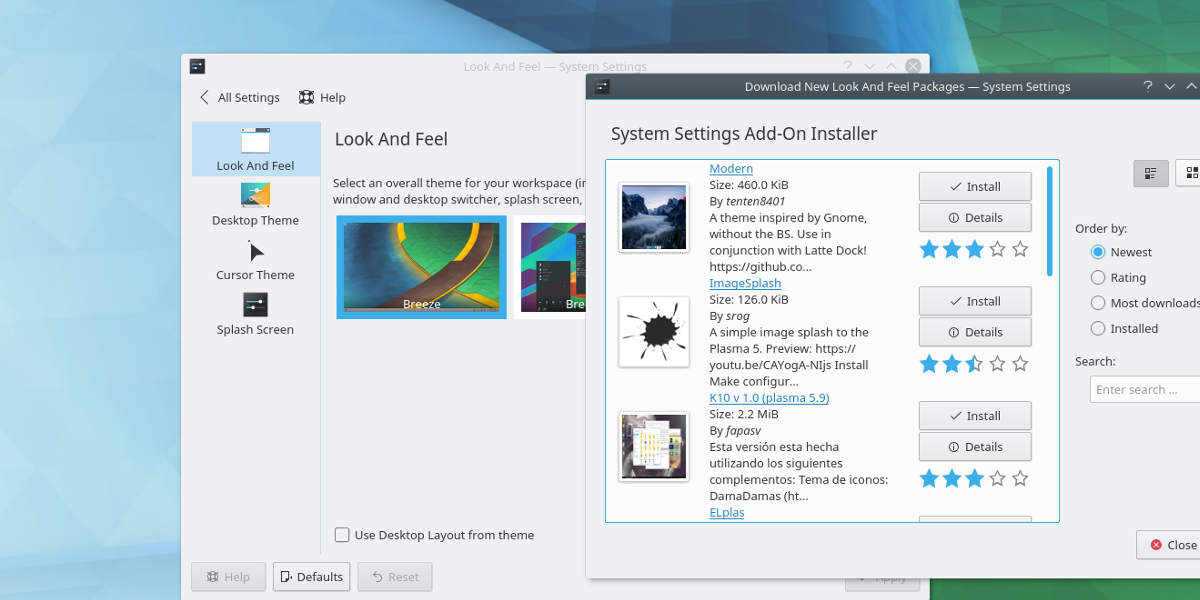Install K10 v 1.0 theme

975,416
